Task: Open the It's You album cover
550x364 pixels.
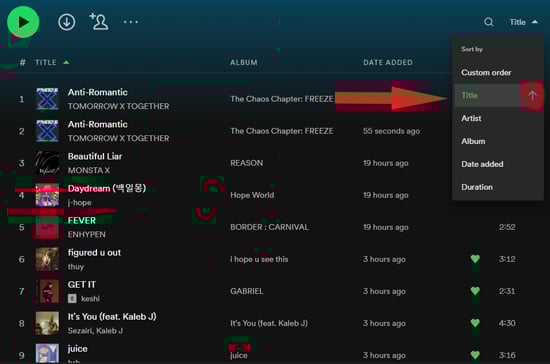Action: [x=47, y=323]
